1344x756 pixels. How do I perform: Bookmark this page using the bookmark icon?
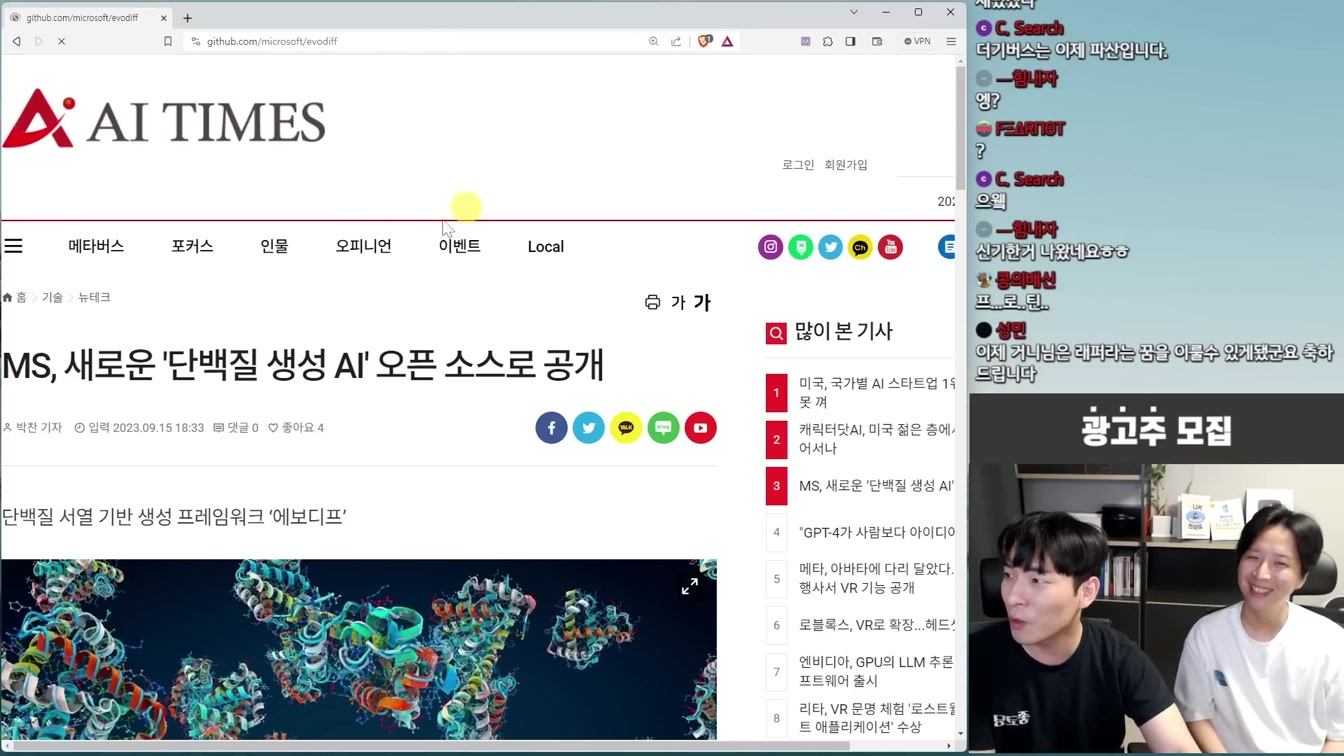[x=168, y=41]
